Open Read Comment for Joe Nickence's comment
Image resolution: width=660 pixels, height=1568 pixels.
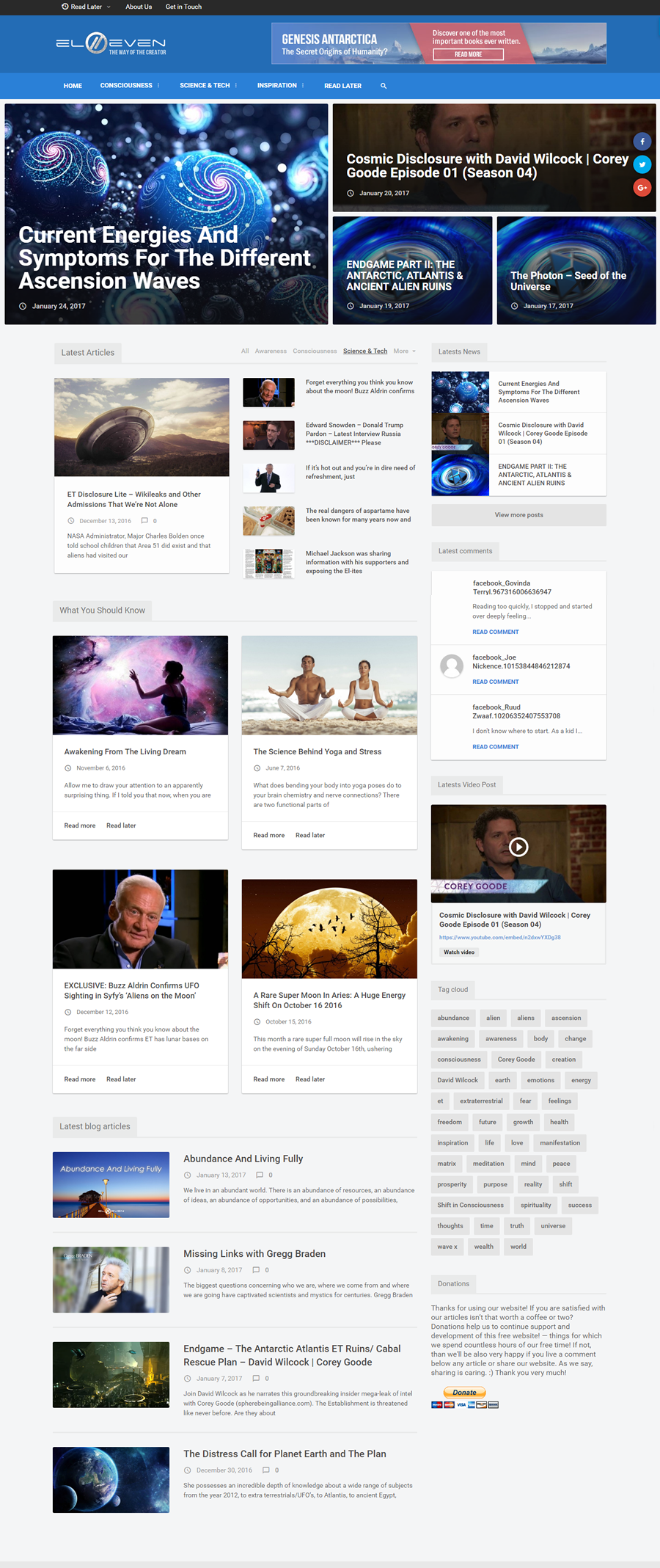[495, 682]
